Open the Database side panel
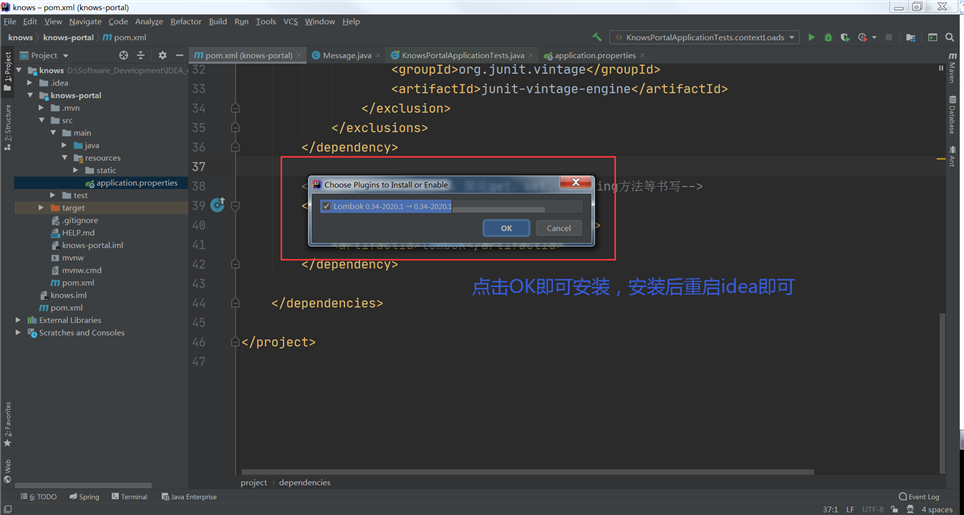This screenshot has width=964, height=515. [952, 115]
